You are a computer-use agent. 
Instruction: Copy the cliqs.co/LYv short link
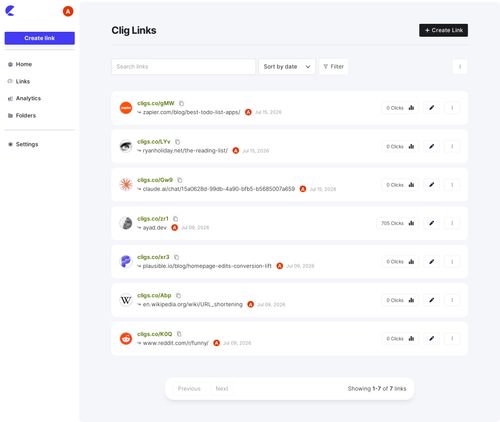pos(178,142)
